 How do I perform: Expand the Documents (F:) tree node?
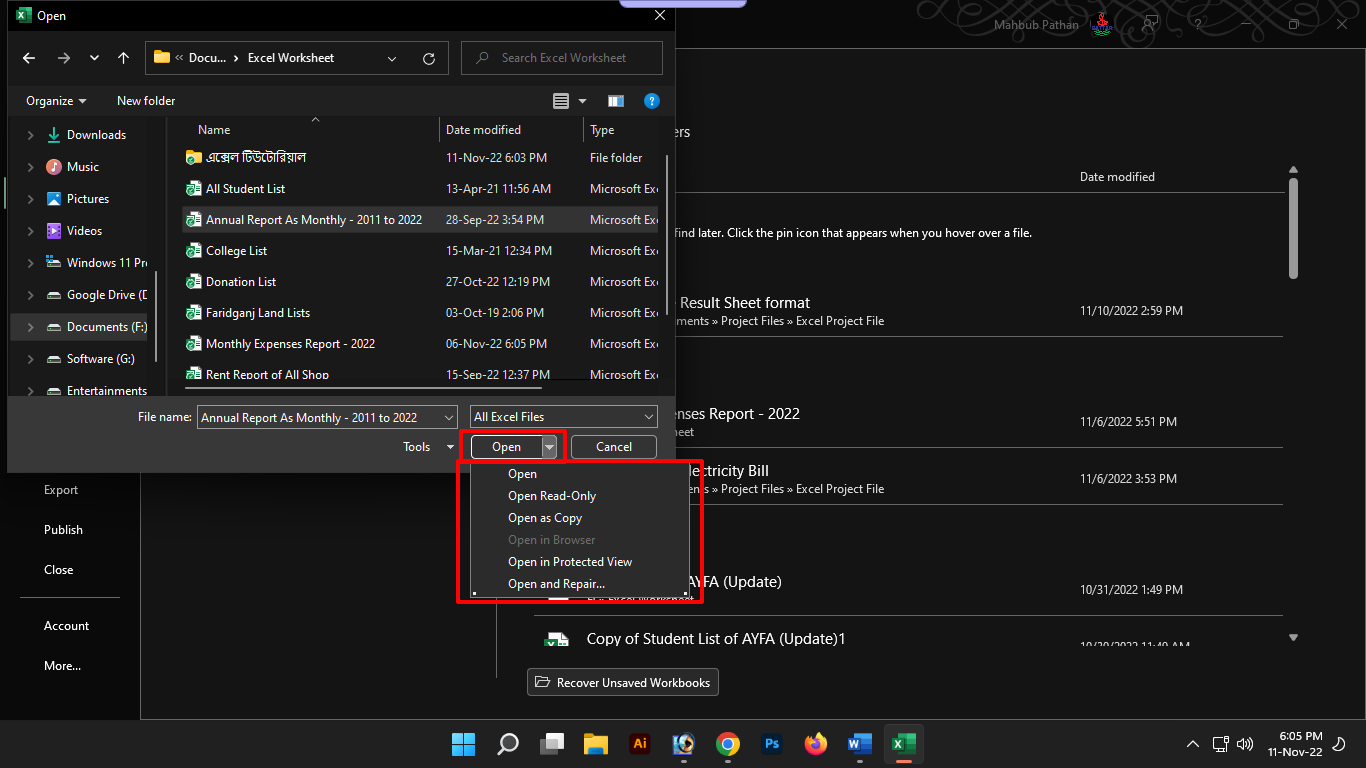point(31,327)
